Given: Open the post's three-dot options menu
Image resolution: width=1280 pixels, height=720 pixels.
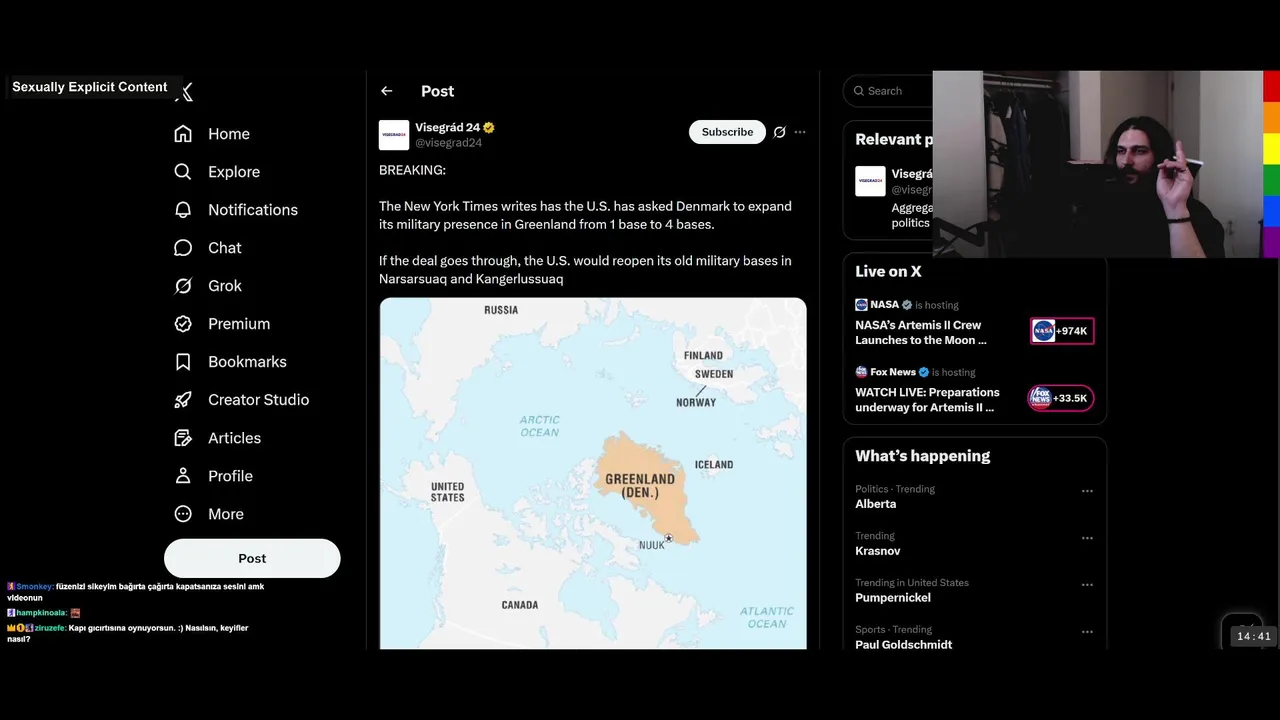Looking at the screenshot, I should (800, 132).
